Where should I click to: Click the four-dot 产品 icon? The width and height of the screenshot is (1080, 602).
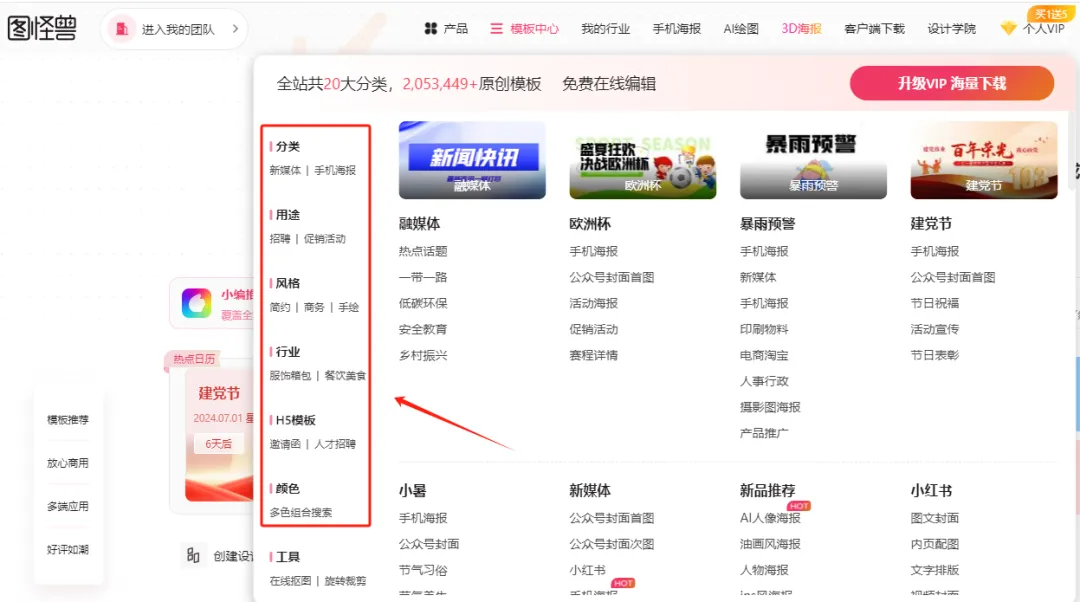point(431,29)
